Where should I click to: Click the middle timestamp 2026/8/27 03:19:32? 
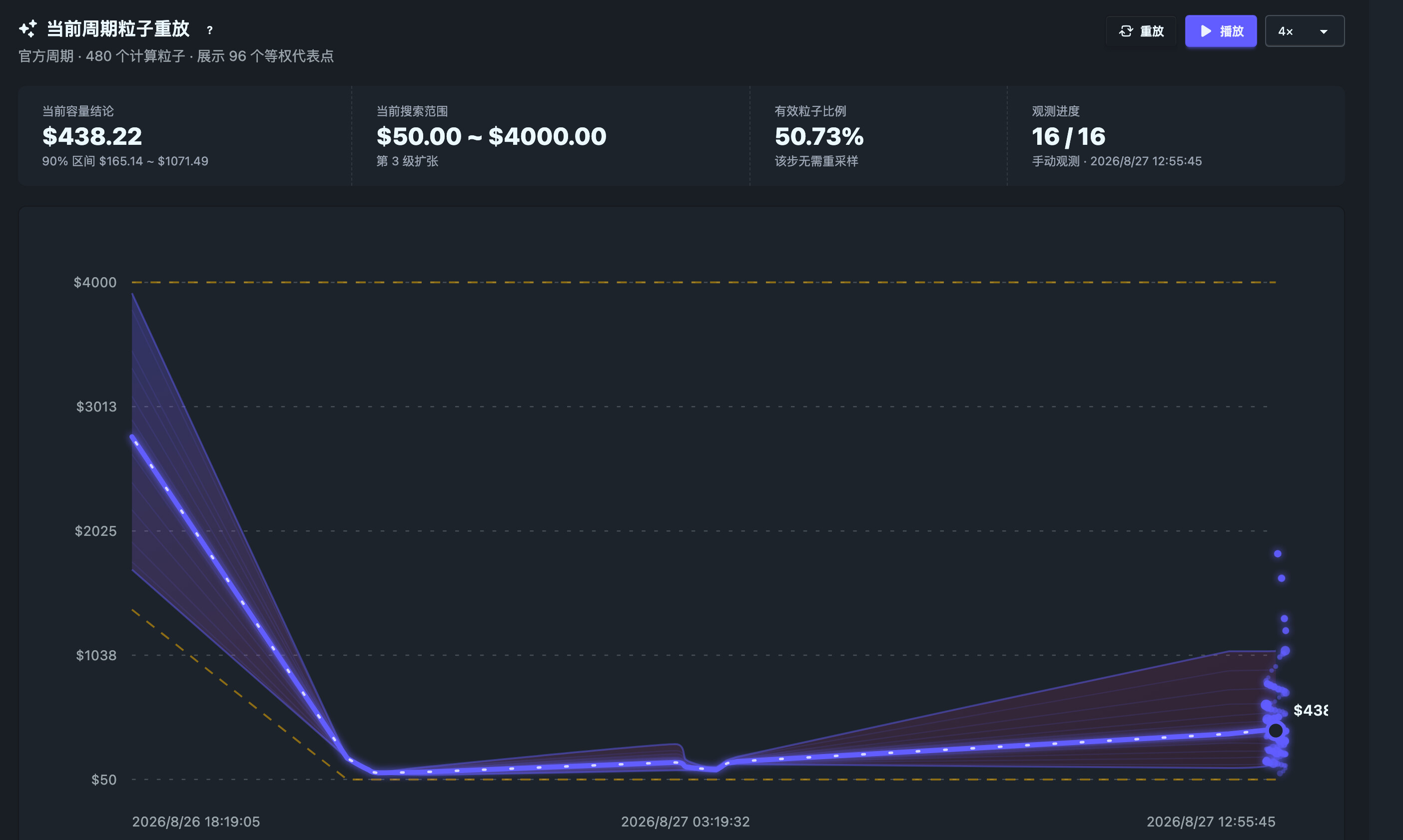pos(685,822)
